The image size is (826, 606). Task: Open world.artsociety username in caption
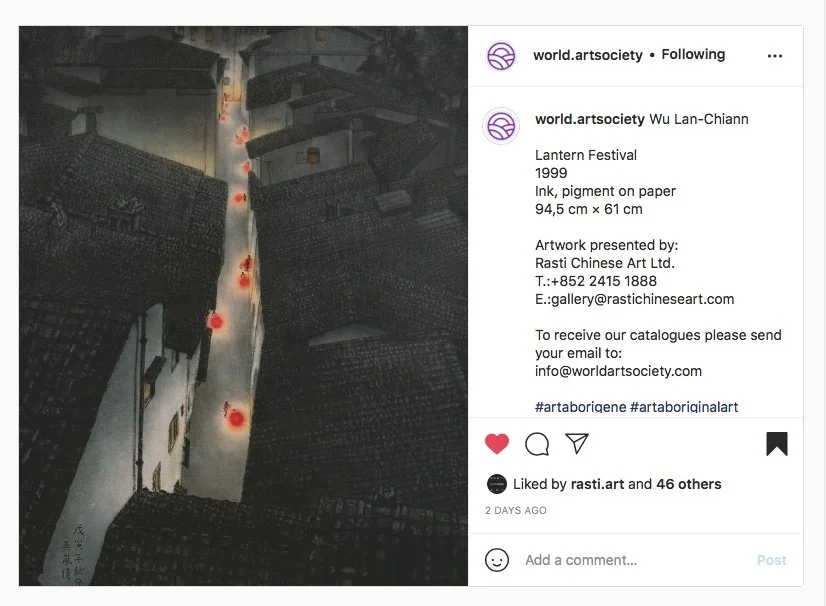pyautogui.click(x=590, y=119)
